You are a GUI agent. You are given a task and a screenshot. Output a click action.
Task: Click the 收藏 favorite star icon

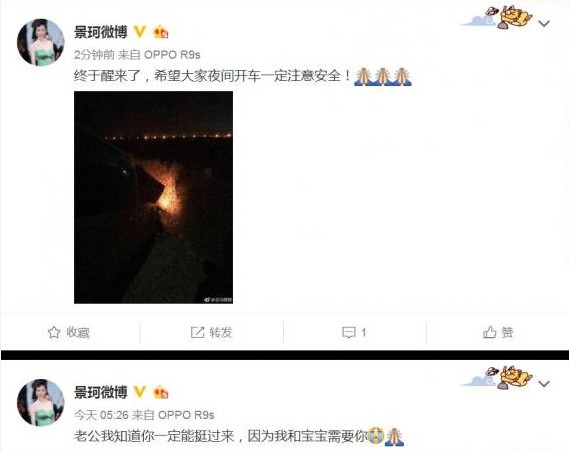tap(54, 332)
